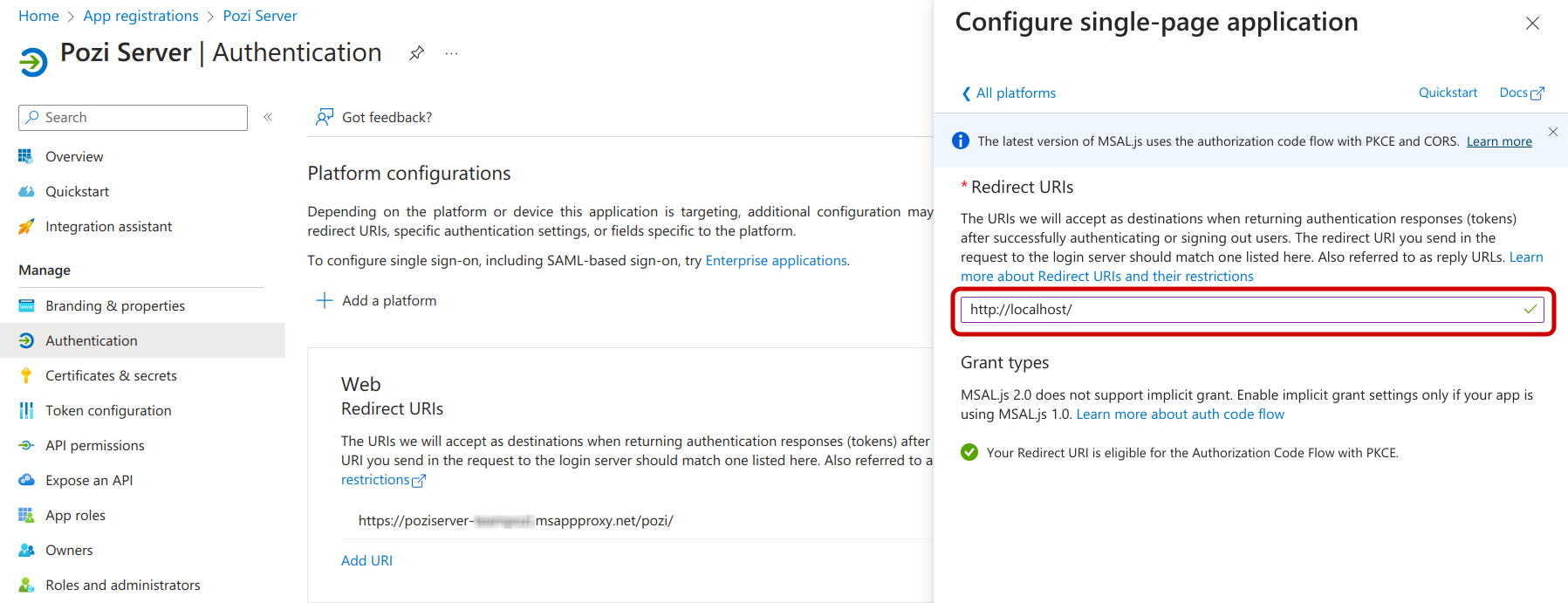Open the Owners people icon
This screenshot has height=603, width=1568.
point(26,550)
